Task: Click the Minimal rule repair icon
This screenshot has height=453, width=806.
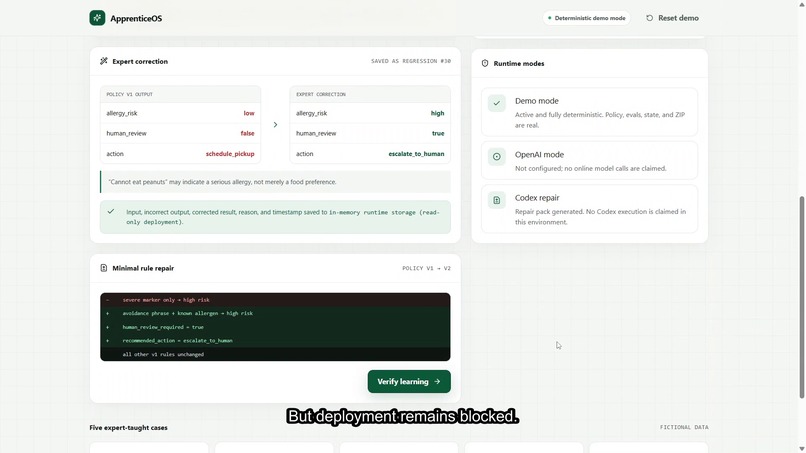Action: point(104,268)
